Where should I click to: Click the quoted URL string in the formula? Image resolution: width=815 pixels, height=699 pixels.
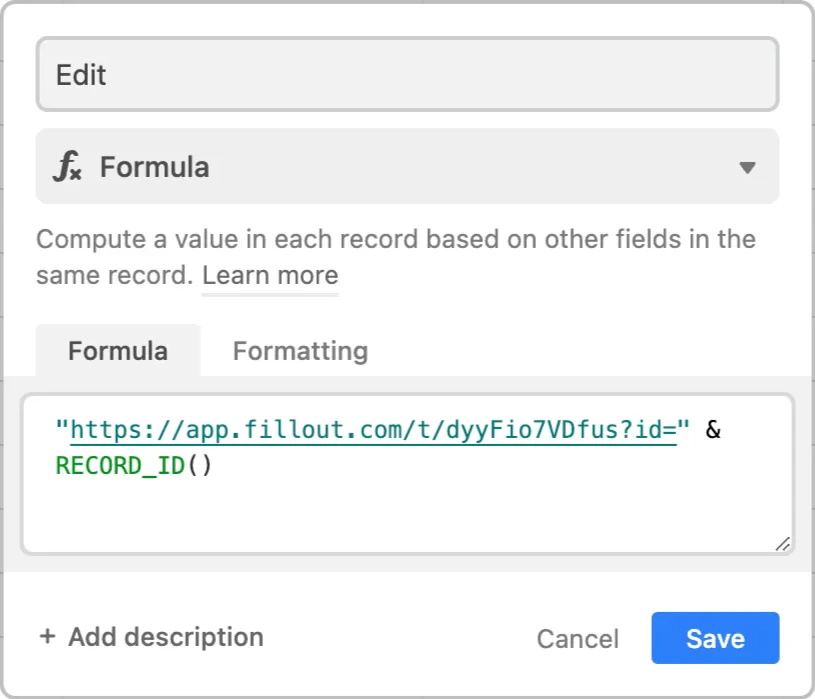[x=380, y=430]
